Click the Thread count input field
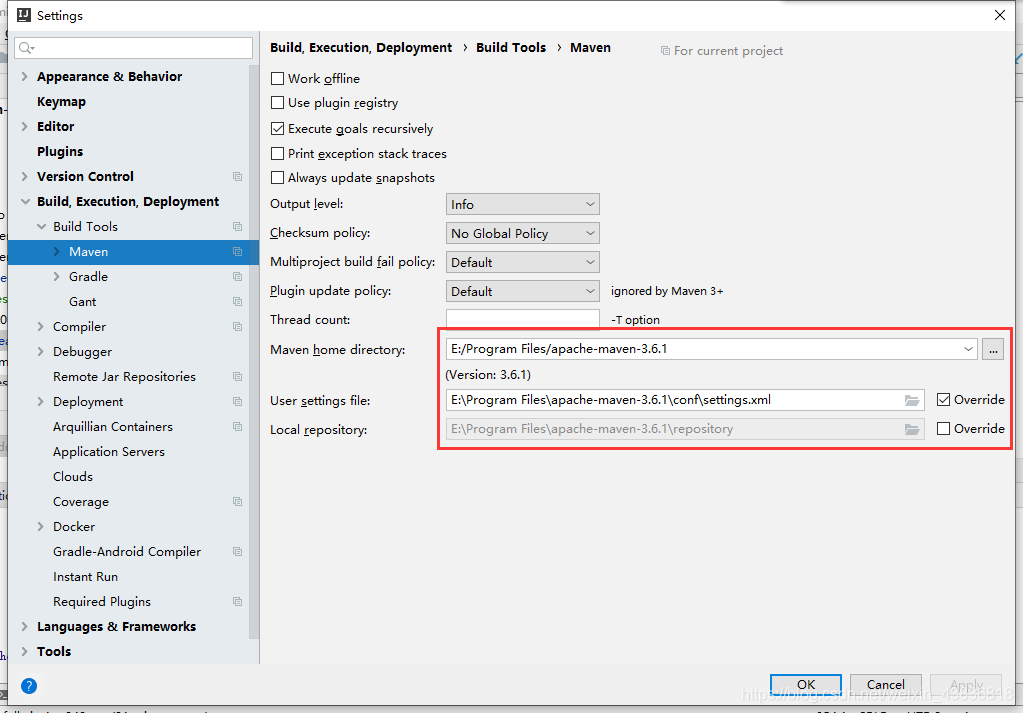1023x713 pixels. pos(523,319)
